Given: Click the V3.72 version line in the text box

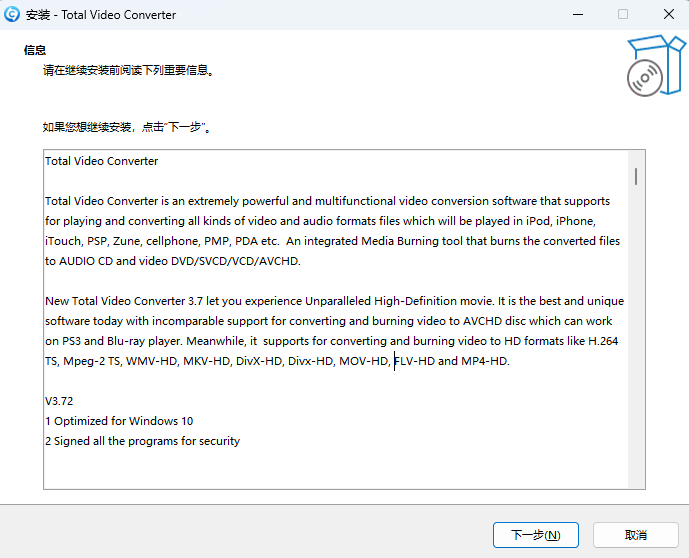Looking at the screenshot, I should pyautogui.click(x=60, y=401).
